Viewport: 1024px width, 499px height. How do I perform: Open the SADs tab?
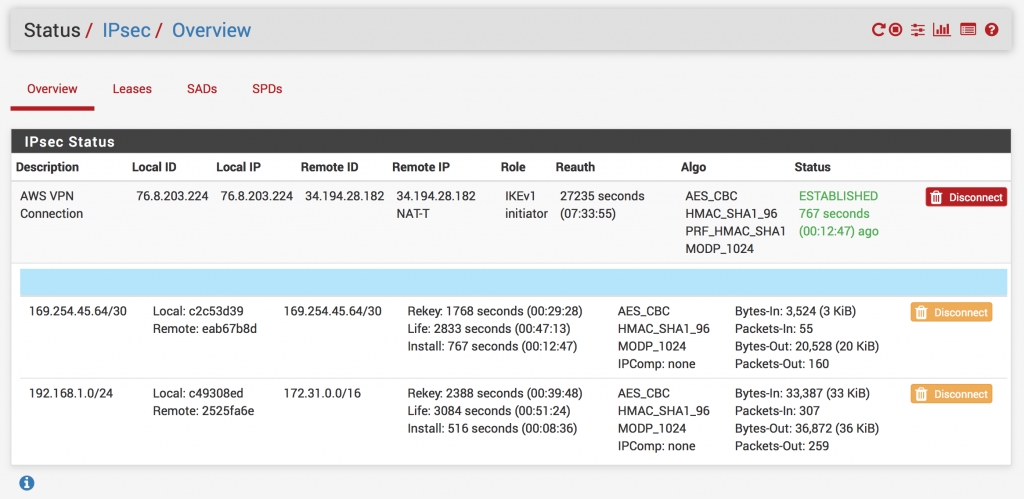(x=202, y=89)
